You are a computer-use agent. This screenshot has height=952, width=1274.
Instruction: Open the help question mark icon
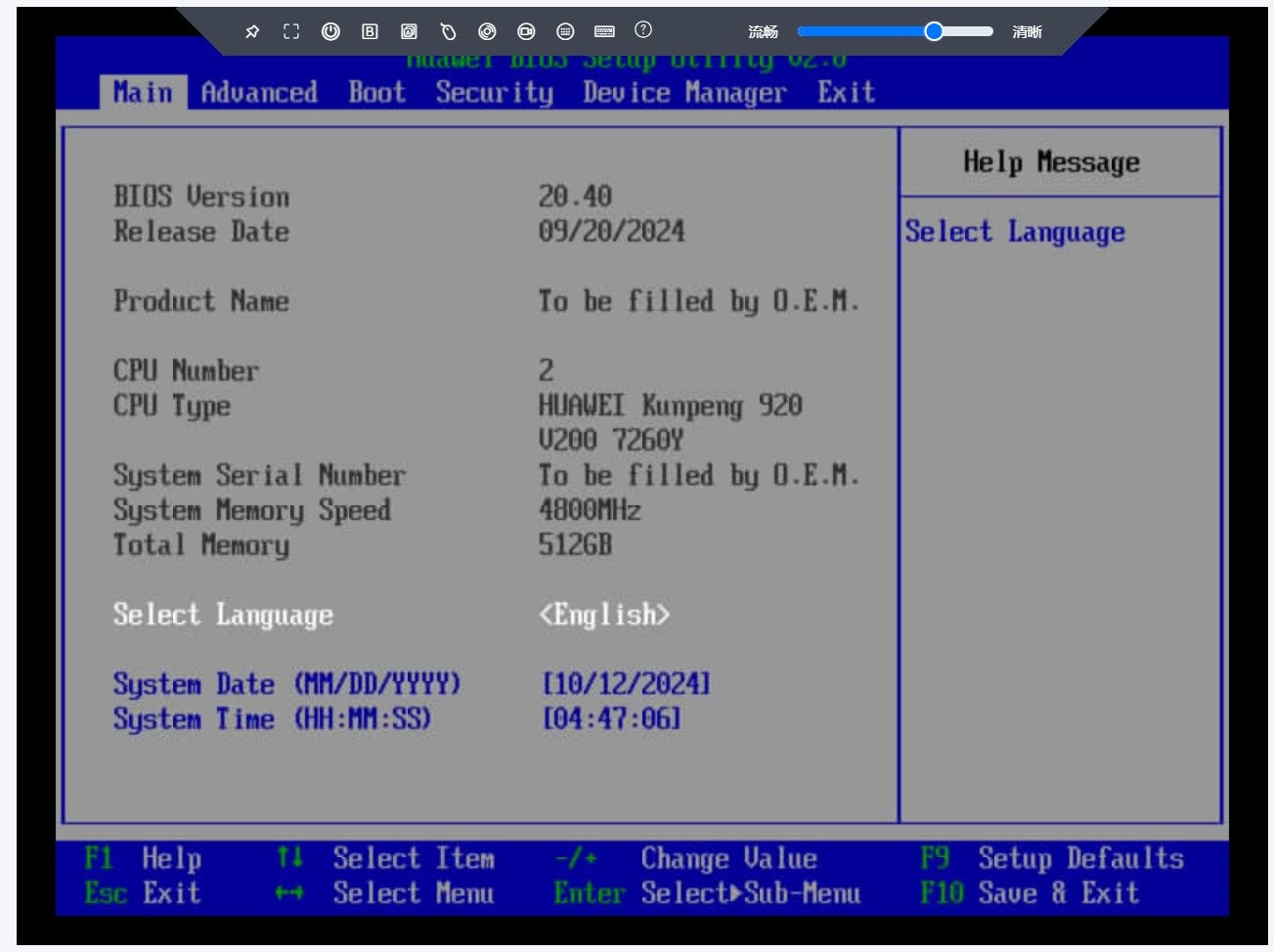[643, 29]
